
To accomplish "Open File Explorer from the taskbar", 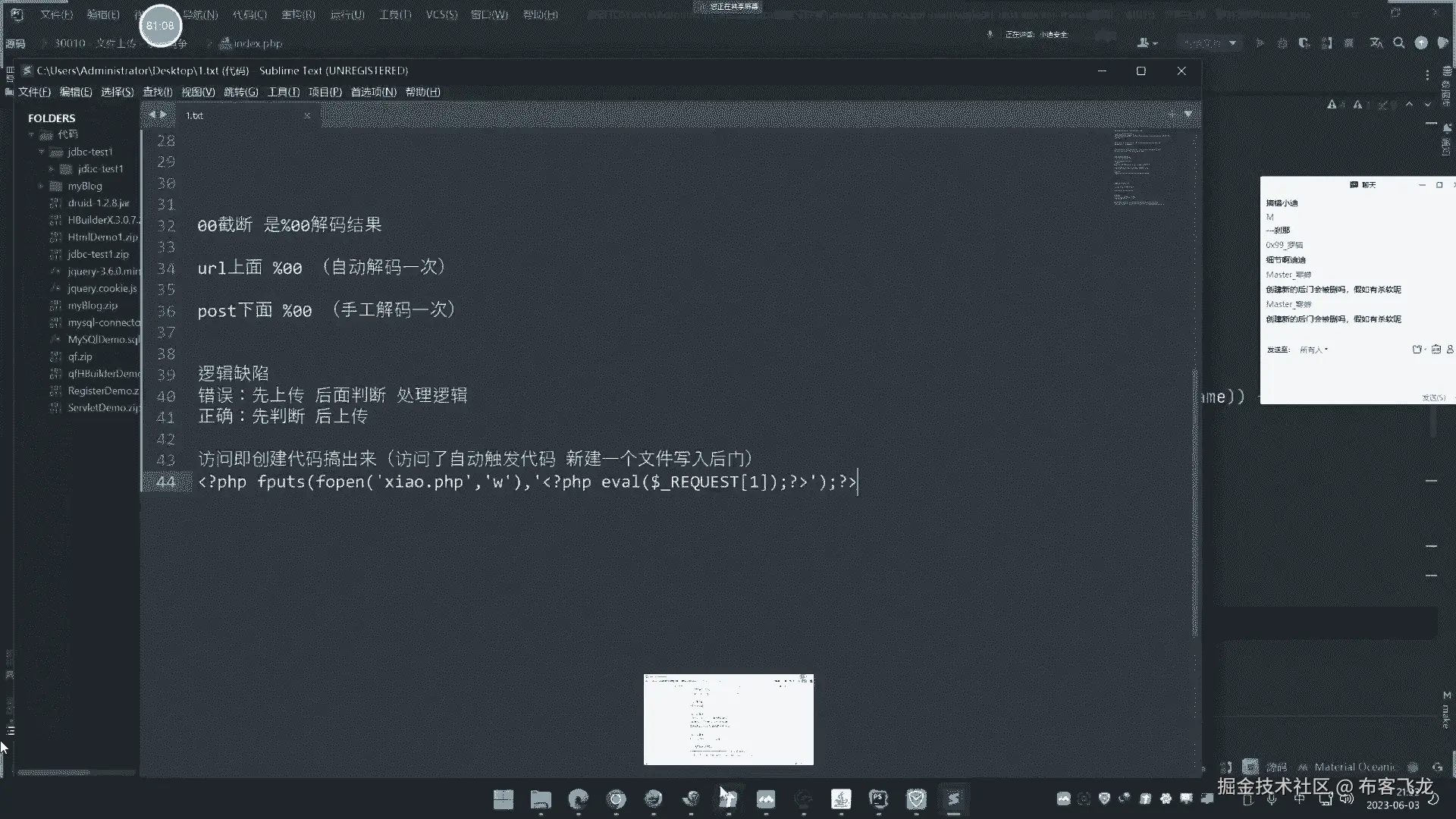I will pyautogui.click(x=541, y=799).
